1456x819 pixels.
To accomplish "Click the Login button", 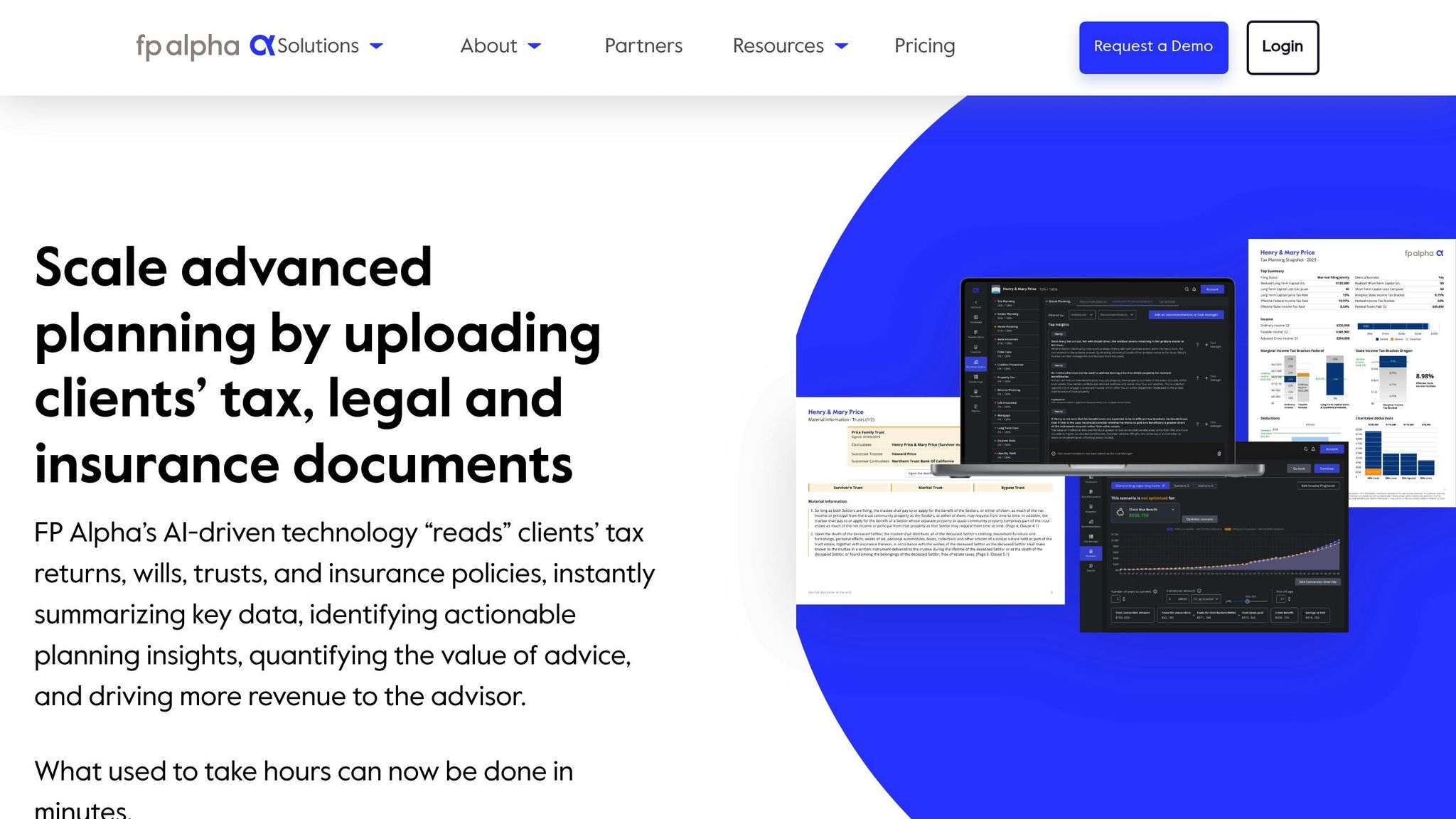I will click(1282, 47).
